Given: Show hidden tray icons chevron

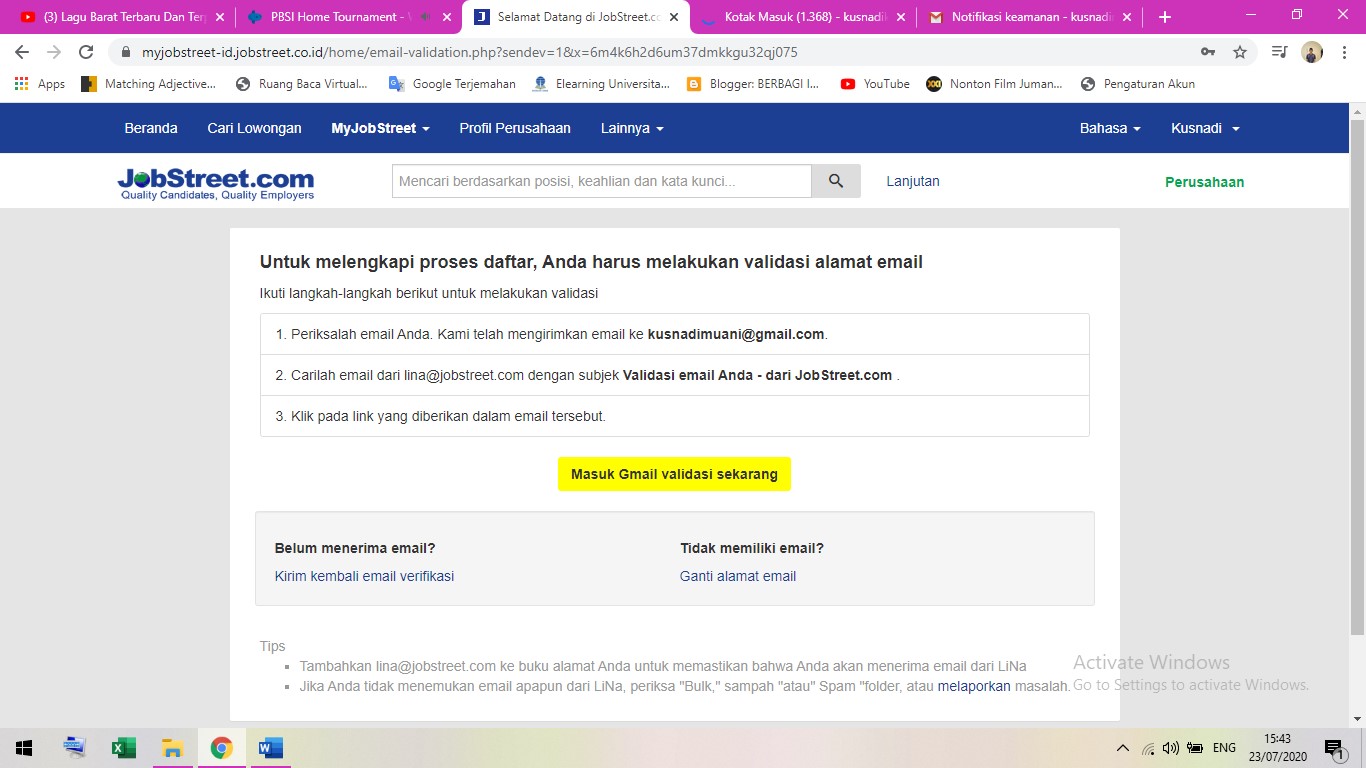Looking at the screenshot, I should tap(1123, 748).
